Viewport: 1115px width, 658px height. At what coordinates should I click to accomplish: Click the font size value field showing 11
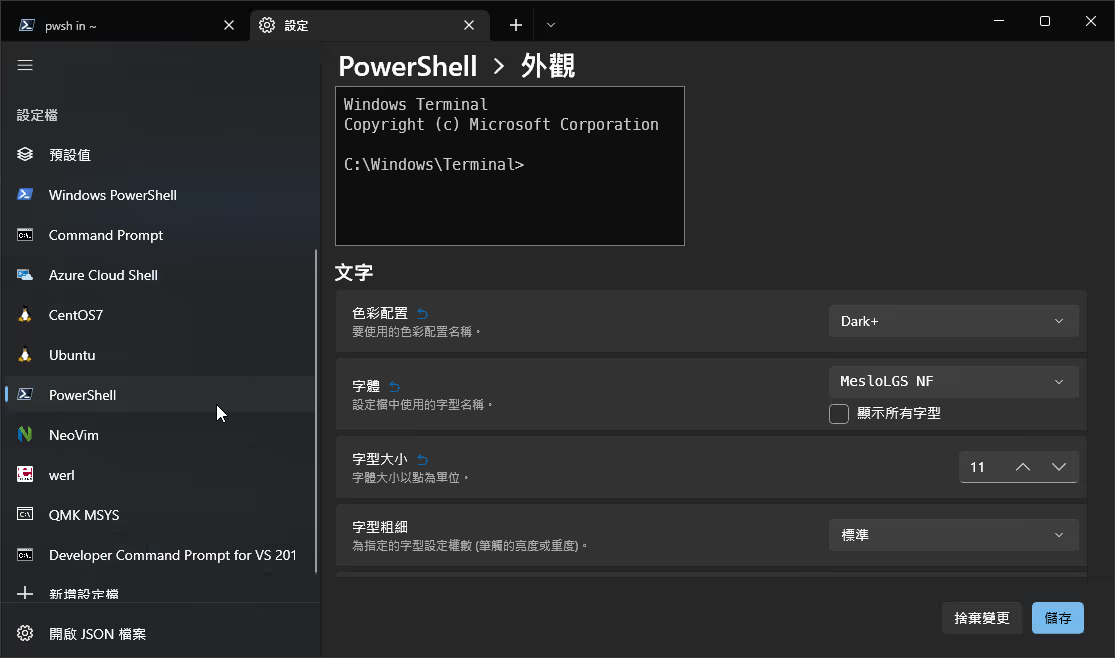980,466
